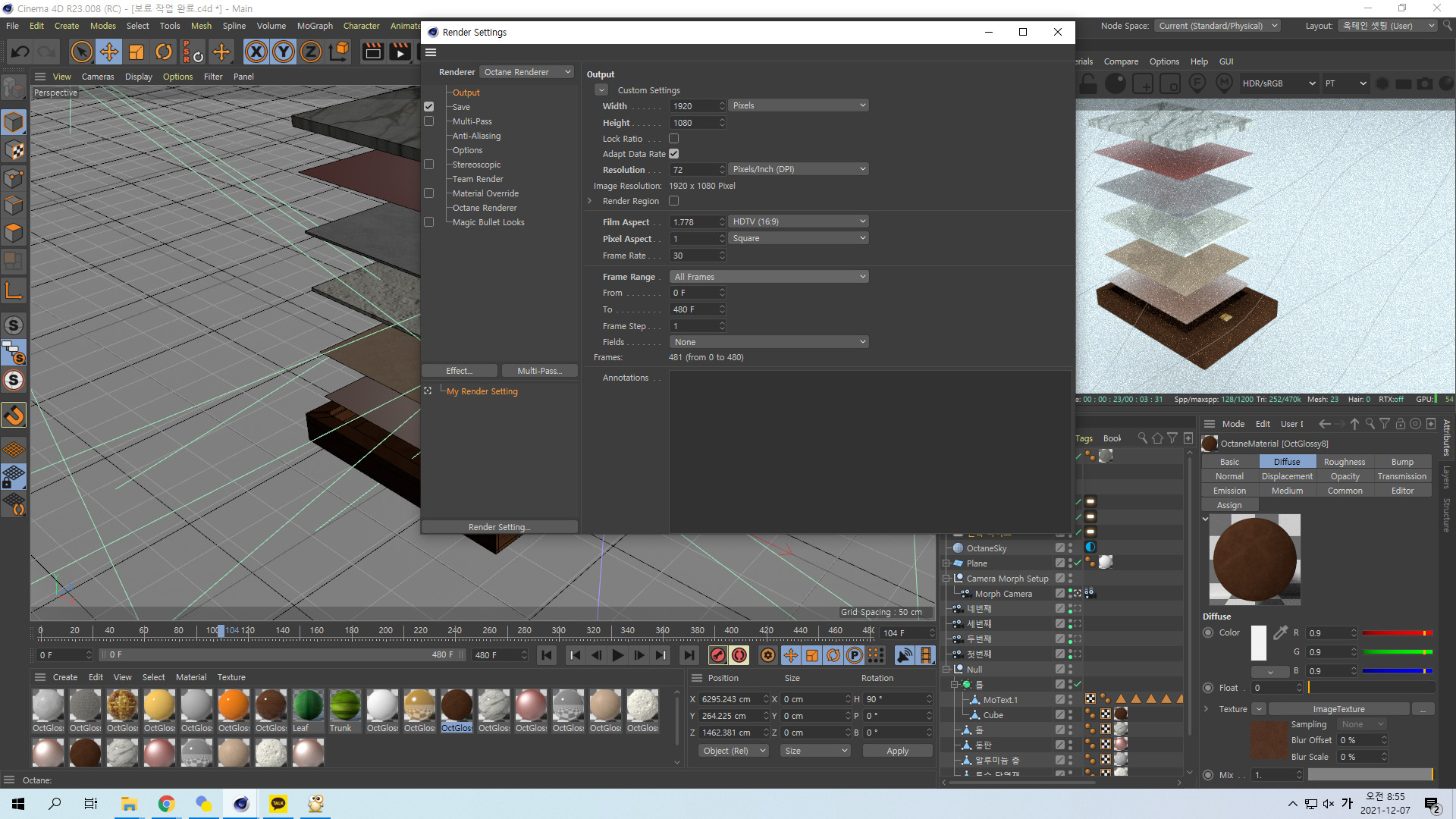Click the Windows Start button
The image size is (1456, 819).
[x=18, y=803]
